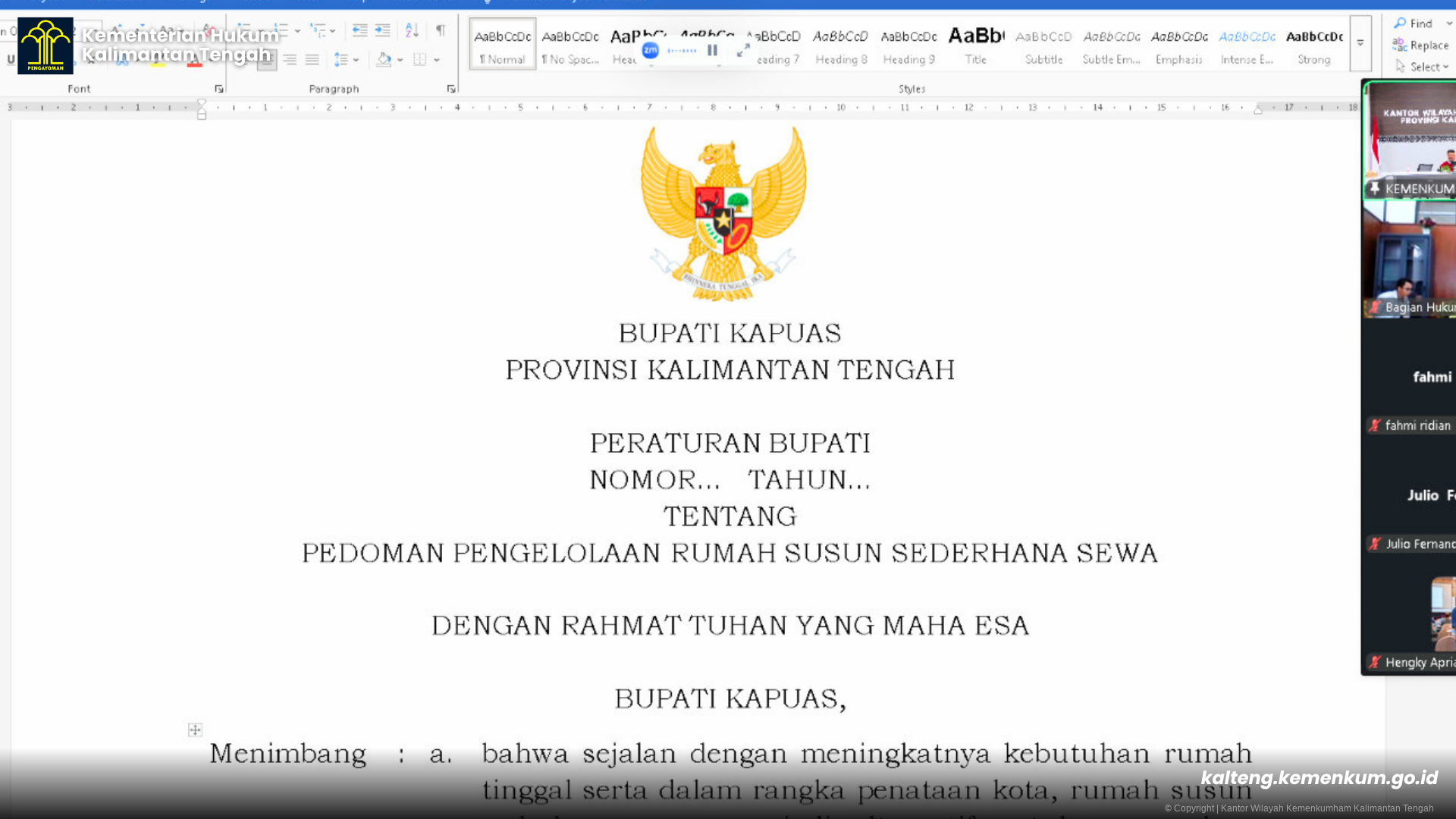This screenshot has height=819, width=1456.
Task: Click the Numbering list icon
Action: click(281, 30)
